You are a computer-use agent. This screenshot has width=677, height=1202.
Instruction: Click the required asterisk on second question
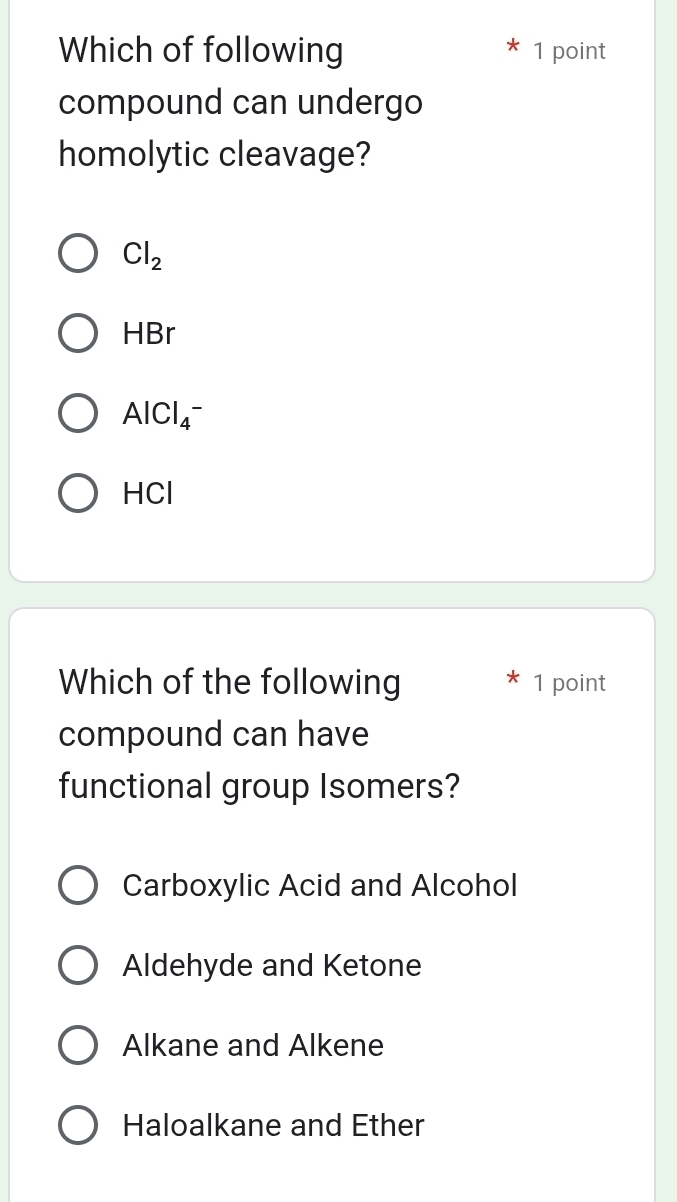pos(511,680)
